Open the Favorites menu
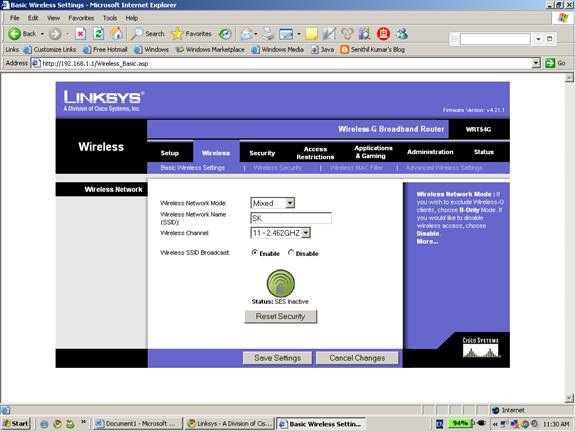 pyautogui.click(x=81, y=18)
